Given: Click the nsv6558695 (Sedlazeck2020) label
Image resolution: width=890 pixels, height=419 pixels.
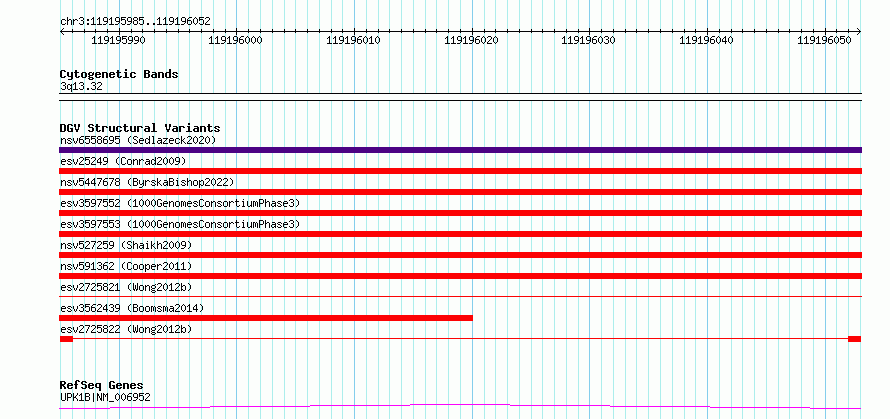Looking at the screenshot, I should [138, 140].
